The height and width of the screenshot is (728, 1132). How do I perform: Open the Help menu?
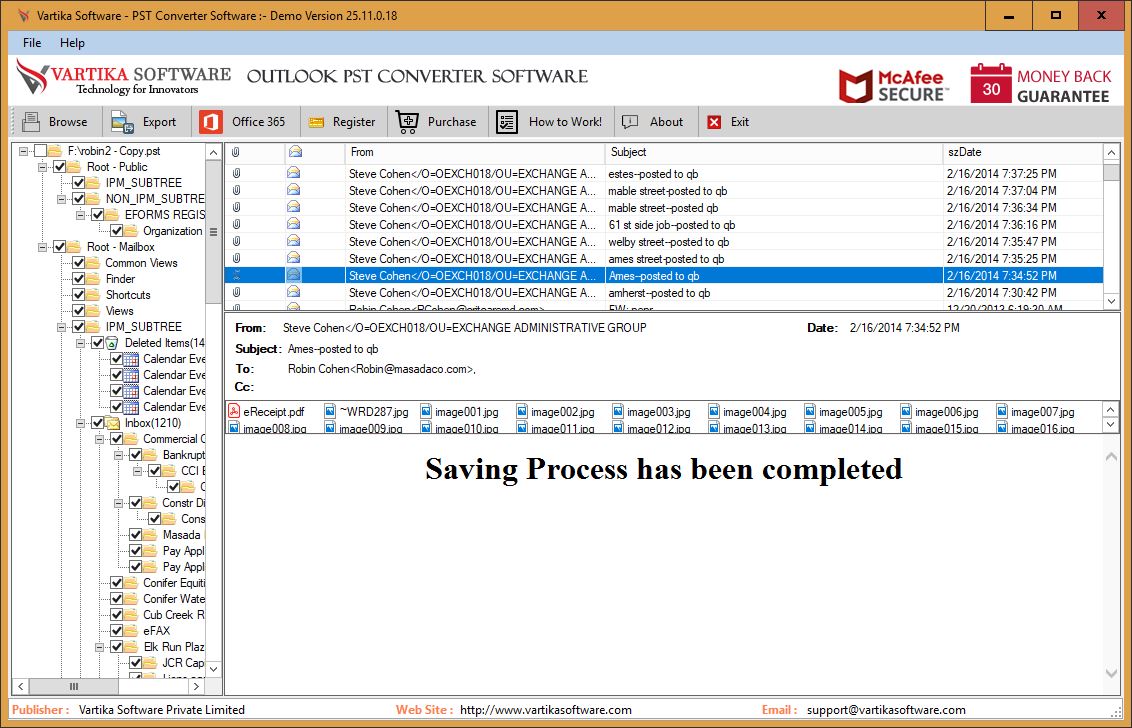(x=72, y=43)
